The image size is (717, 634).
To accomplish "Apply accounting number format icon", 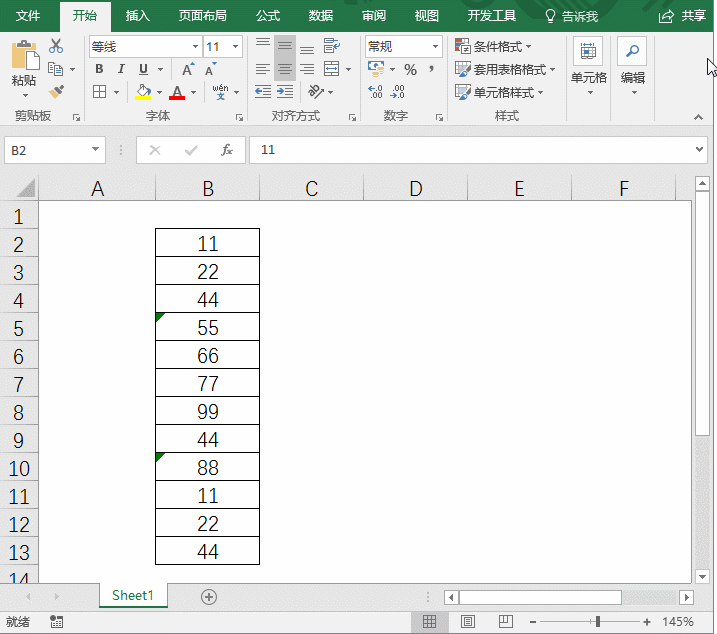I will coord(376,69).
